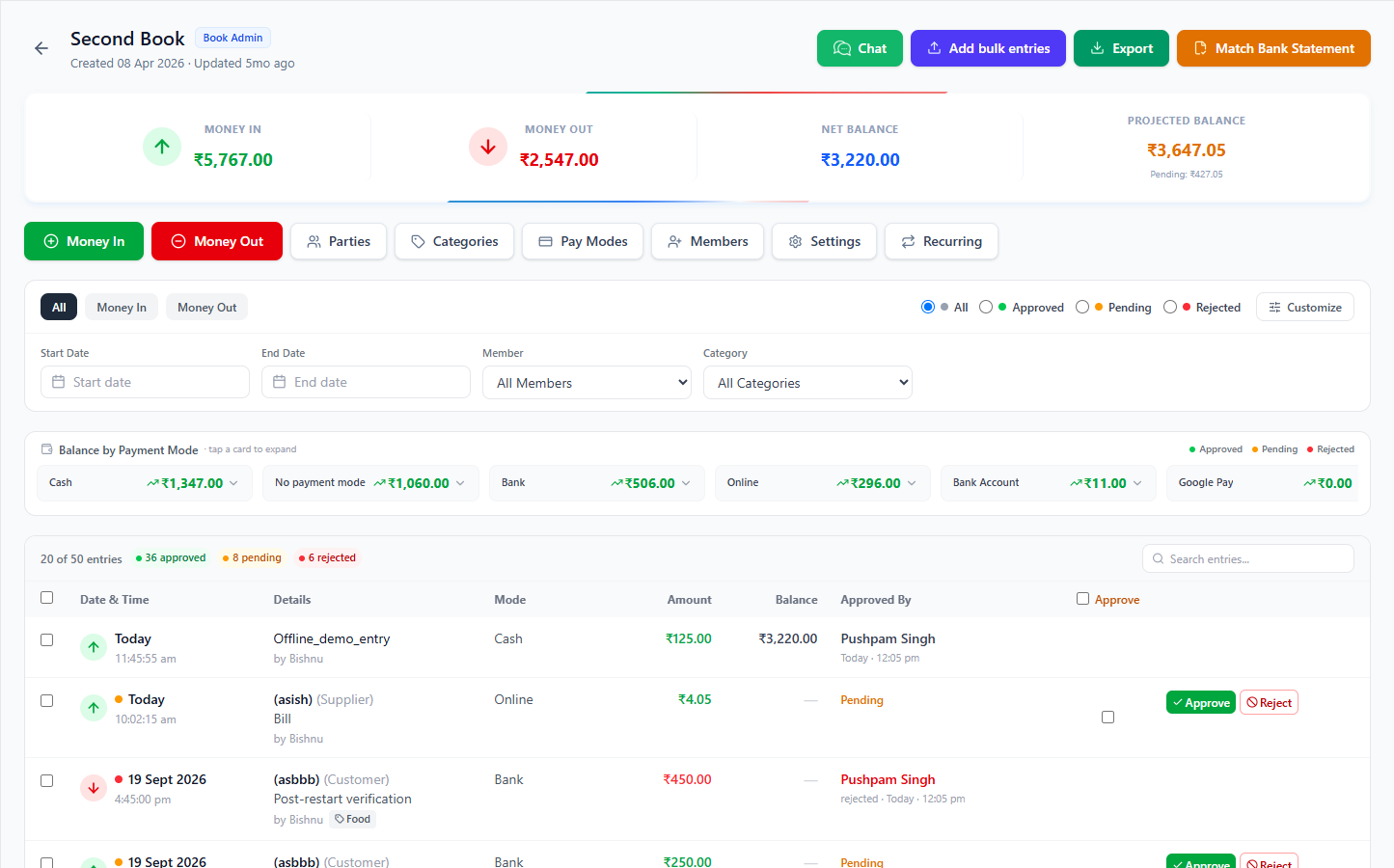Expand the Bank Account payment mode card

coord(1049,483)
